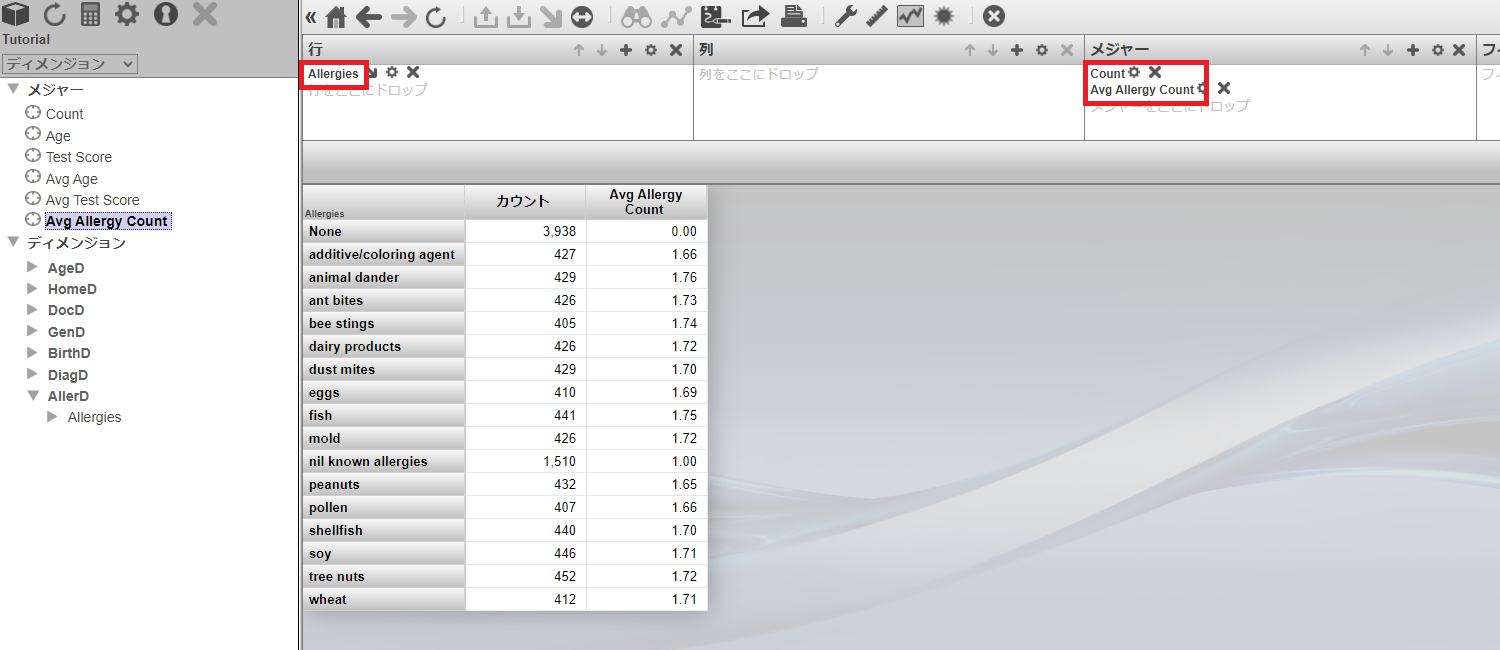Click the export share-arrow icon
Image resolution: width=1500 pixels, height=650 pixels.
click(756, 16)
